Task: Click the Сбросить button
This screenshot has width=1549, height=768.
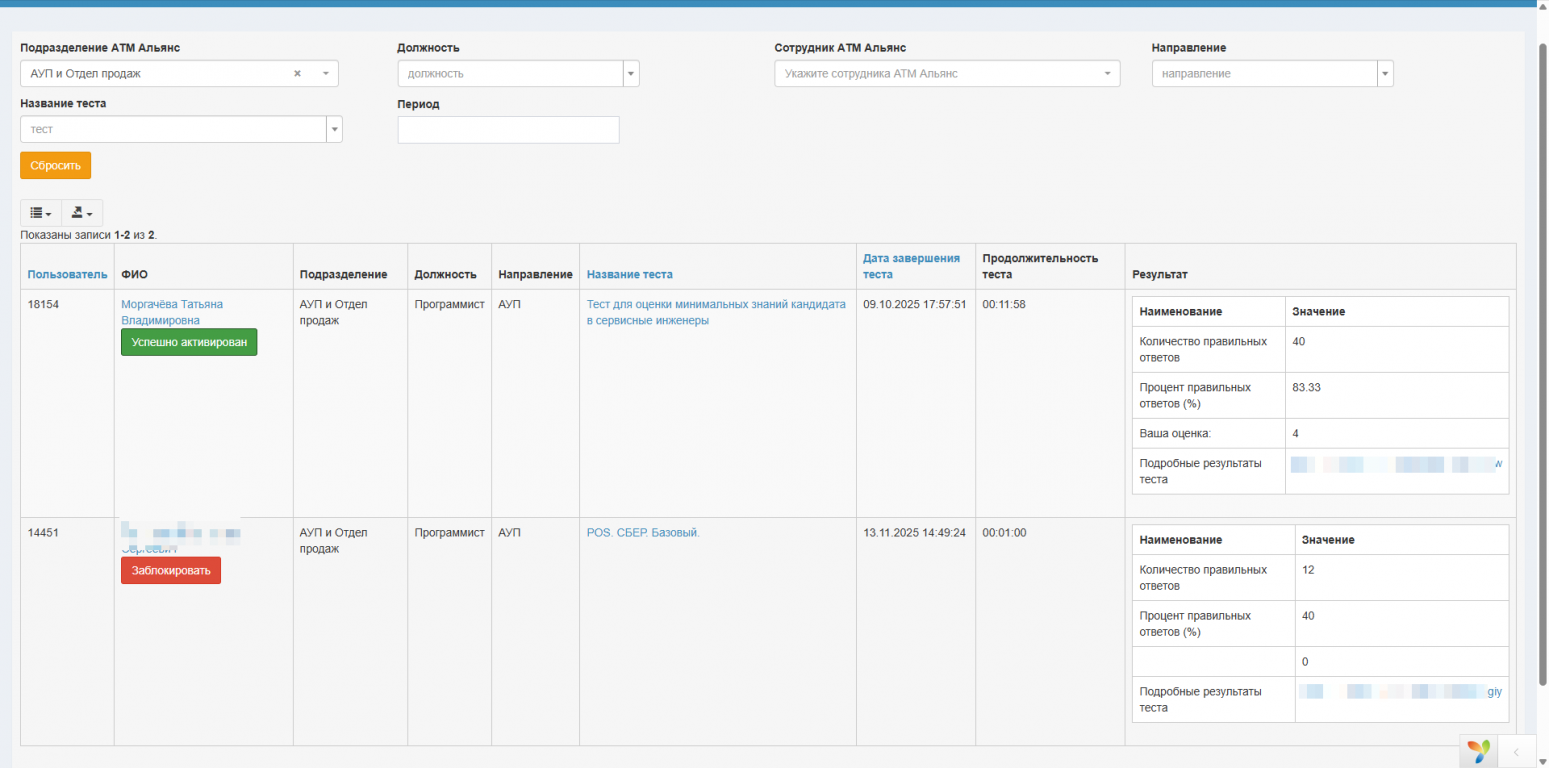Action: tap(55, 166)
